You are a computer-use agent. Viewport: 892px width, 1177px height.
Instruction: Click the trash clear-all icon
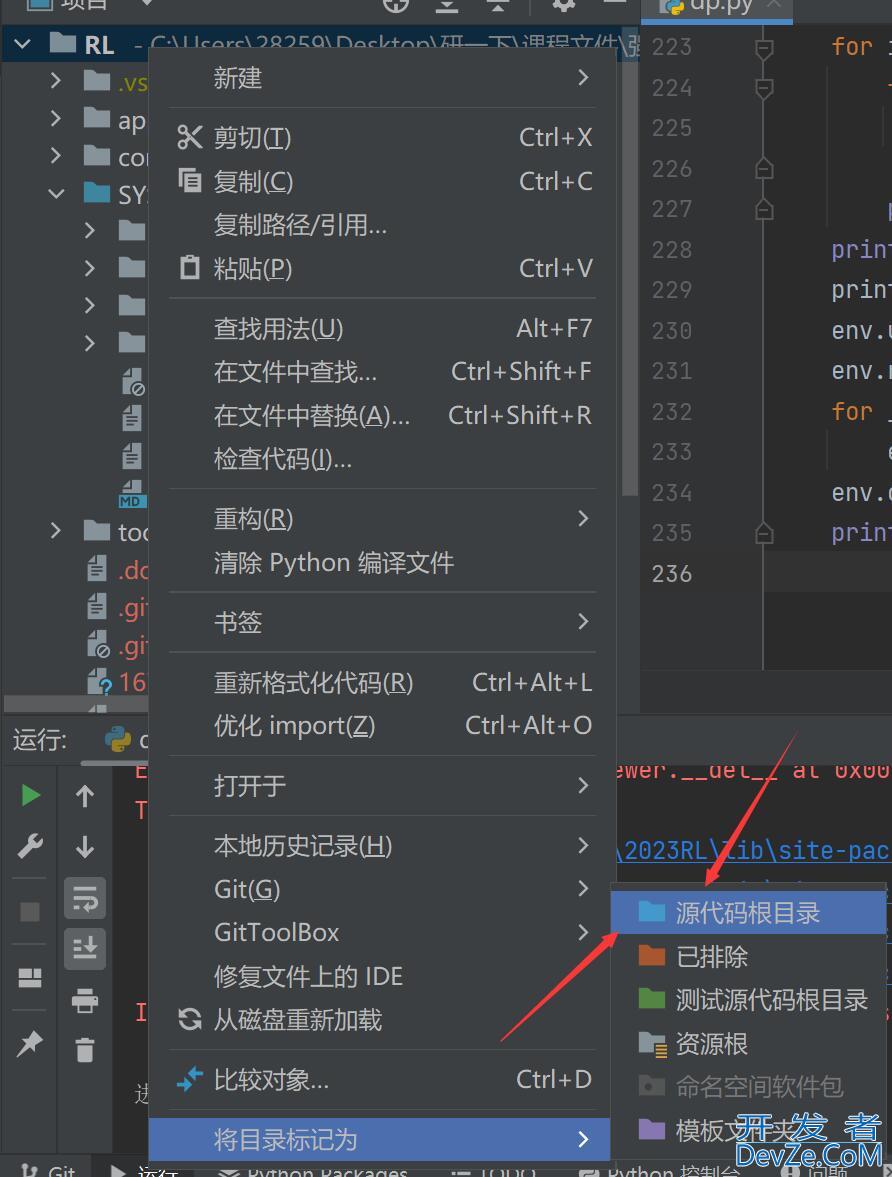pyautogui.click(x=85, y=1049)
